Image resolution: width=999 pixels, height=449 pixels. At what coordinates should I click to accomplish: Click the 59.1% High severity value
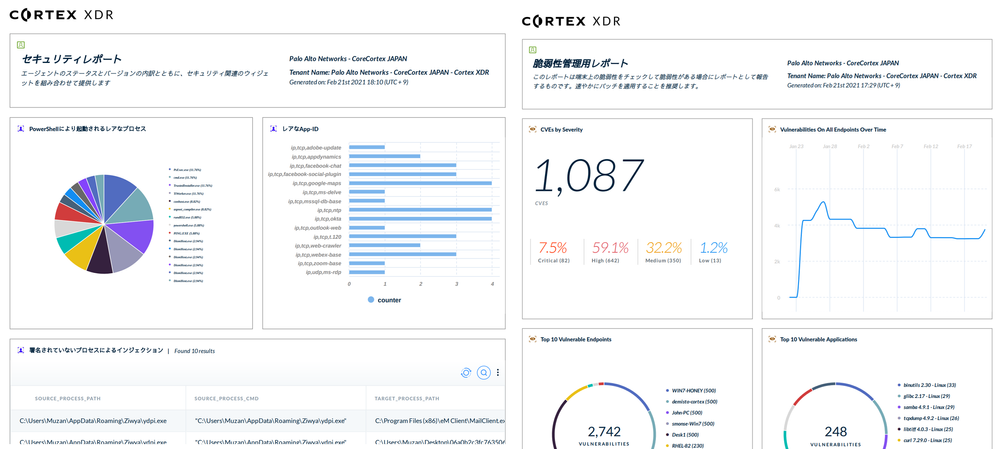[610, 248]
